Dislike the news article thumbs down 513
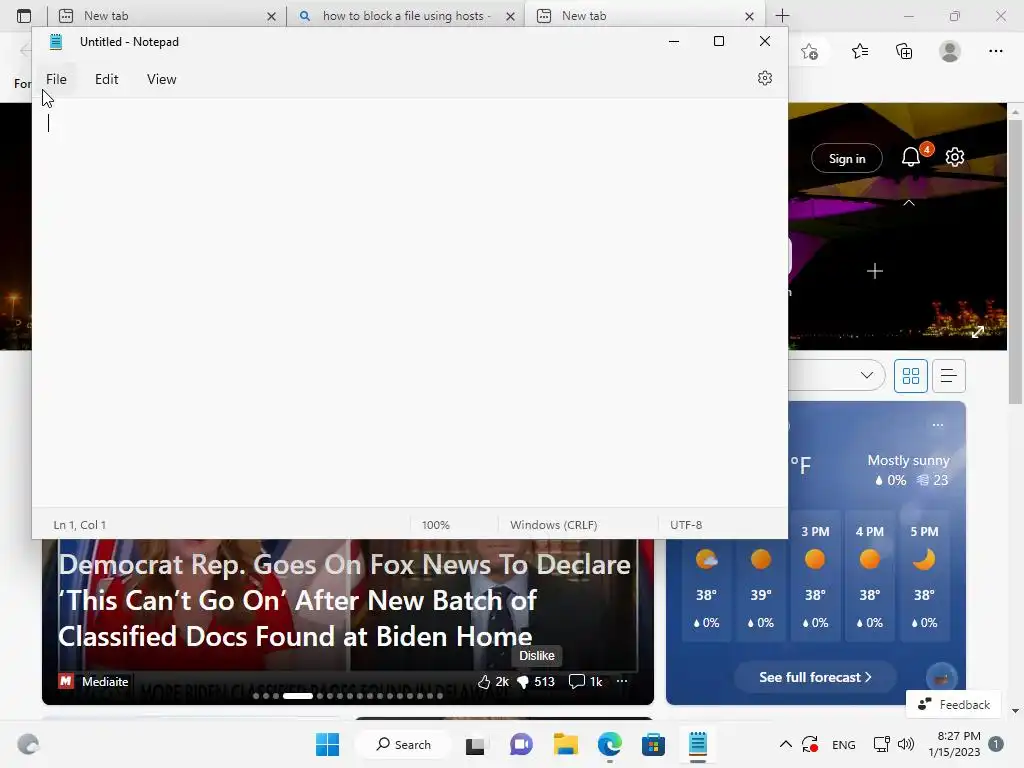 pyautogui.click(x=535, y=681)
